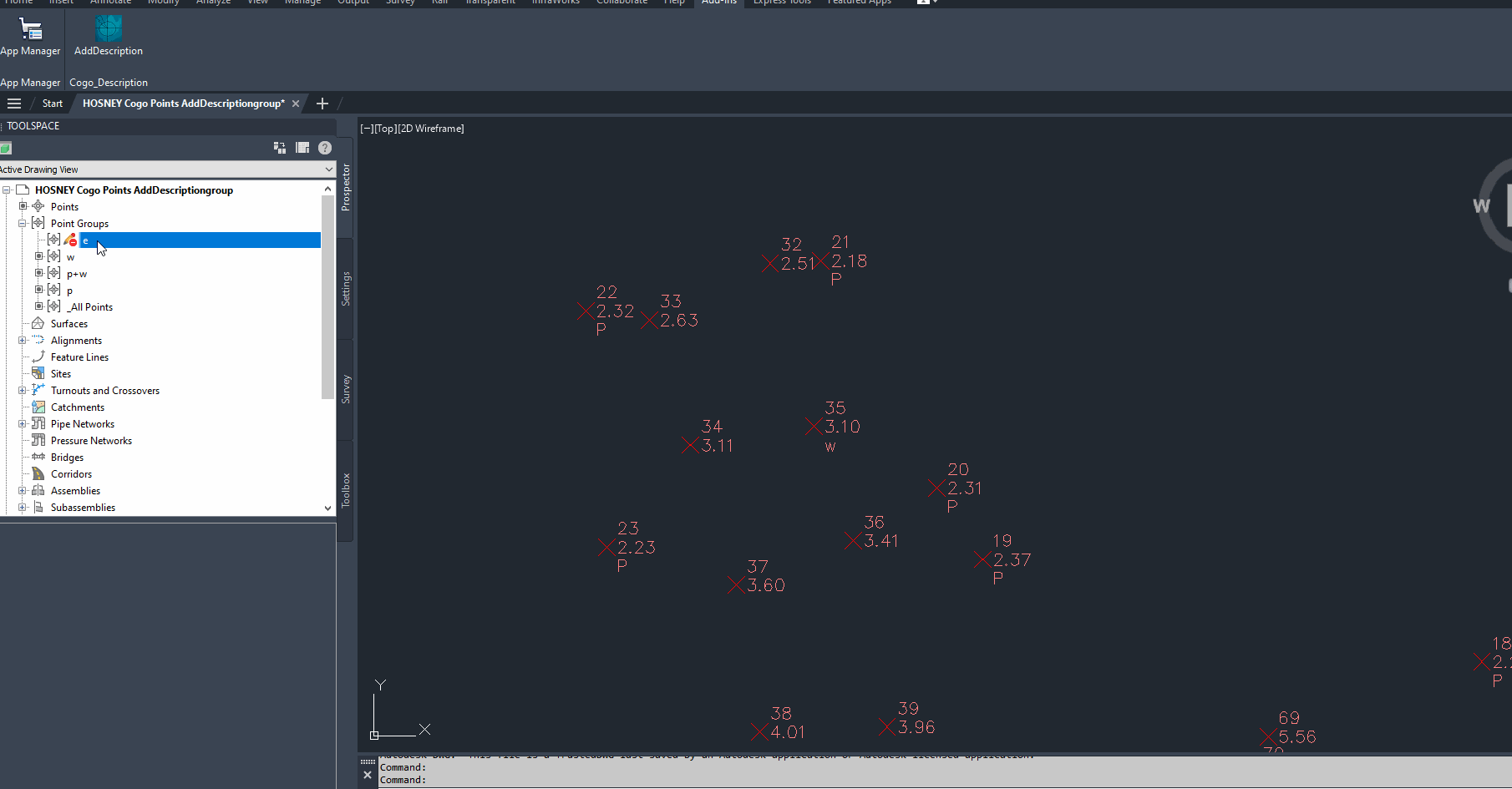
Task: Click the W face of the ViewCube
Action: pos(1481,206)
